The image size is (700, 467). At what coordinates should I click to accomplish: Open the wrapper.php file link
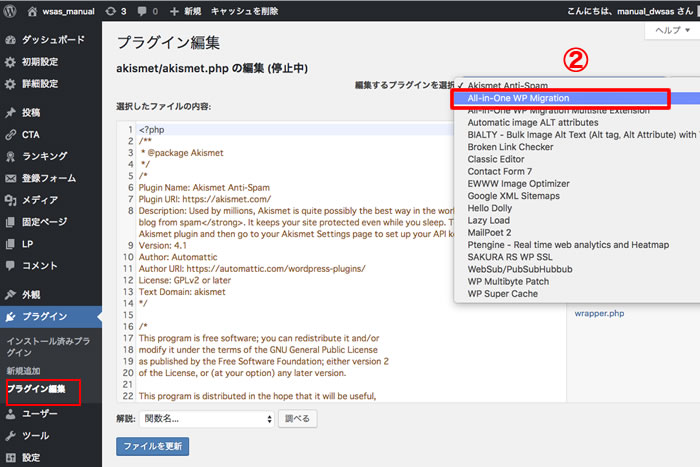[599, 313]
